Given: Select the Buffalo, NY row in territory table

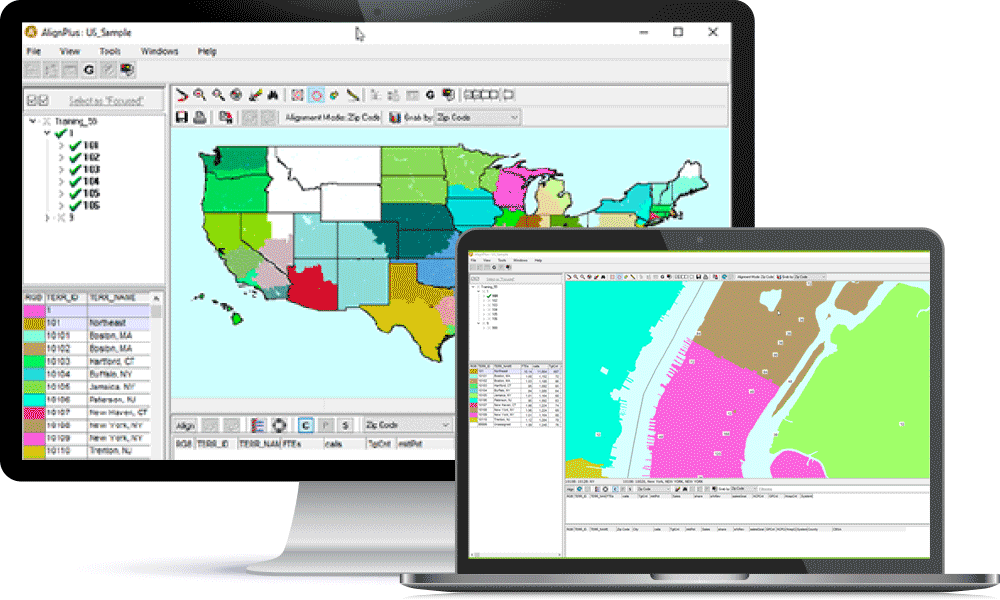Looking at the screenshot, I should pyautogui.click(x=118, y=372).
